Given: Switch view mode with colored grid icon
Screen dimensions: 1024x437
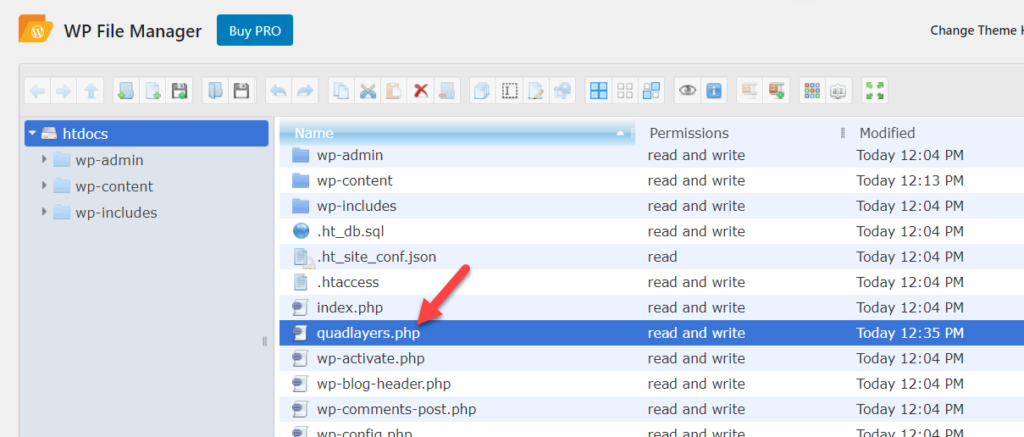Looking at the screenshot, I should pos(812,91).
